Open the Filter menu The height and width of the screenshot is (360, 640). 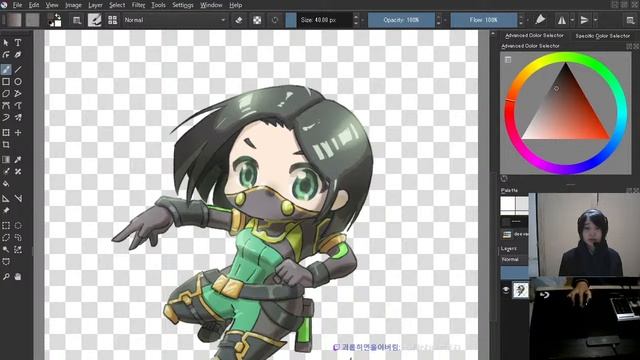[138, 5]
